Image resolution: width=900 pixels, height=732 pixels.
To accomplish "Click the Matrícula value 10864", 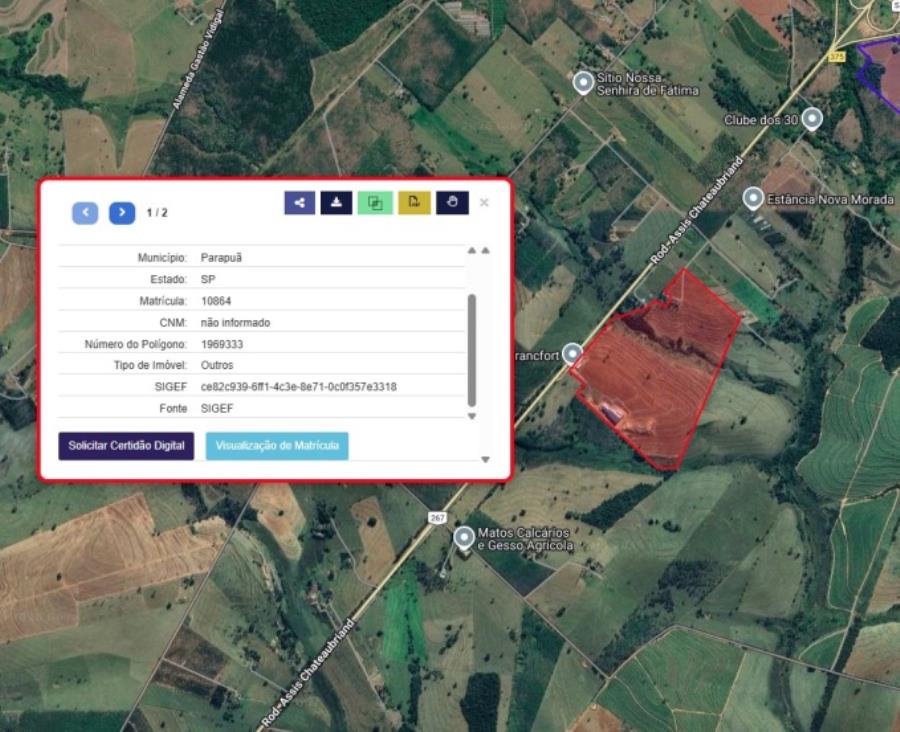I will pyautogui.click(x=216, y=301).
